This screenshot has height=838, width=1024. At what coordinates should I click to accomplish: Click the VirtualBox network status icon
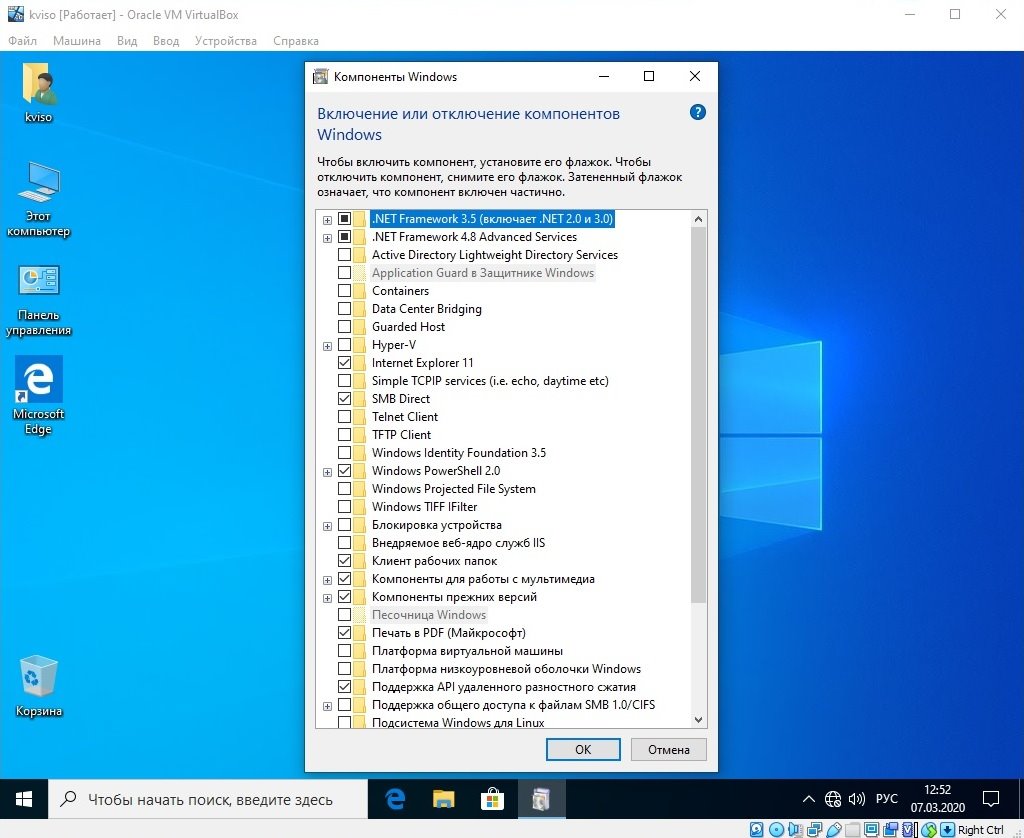point(814,830)
